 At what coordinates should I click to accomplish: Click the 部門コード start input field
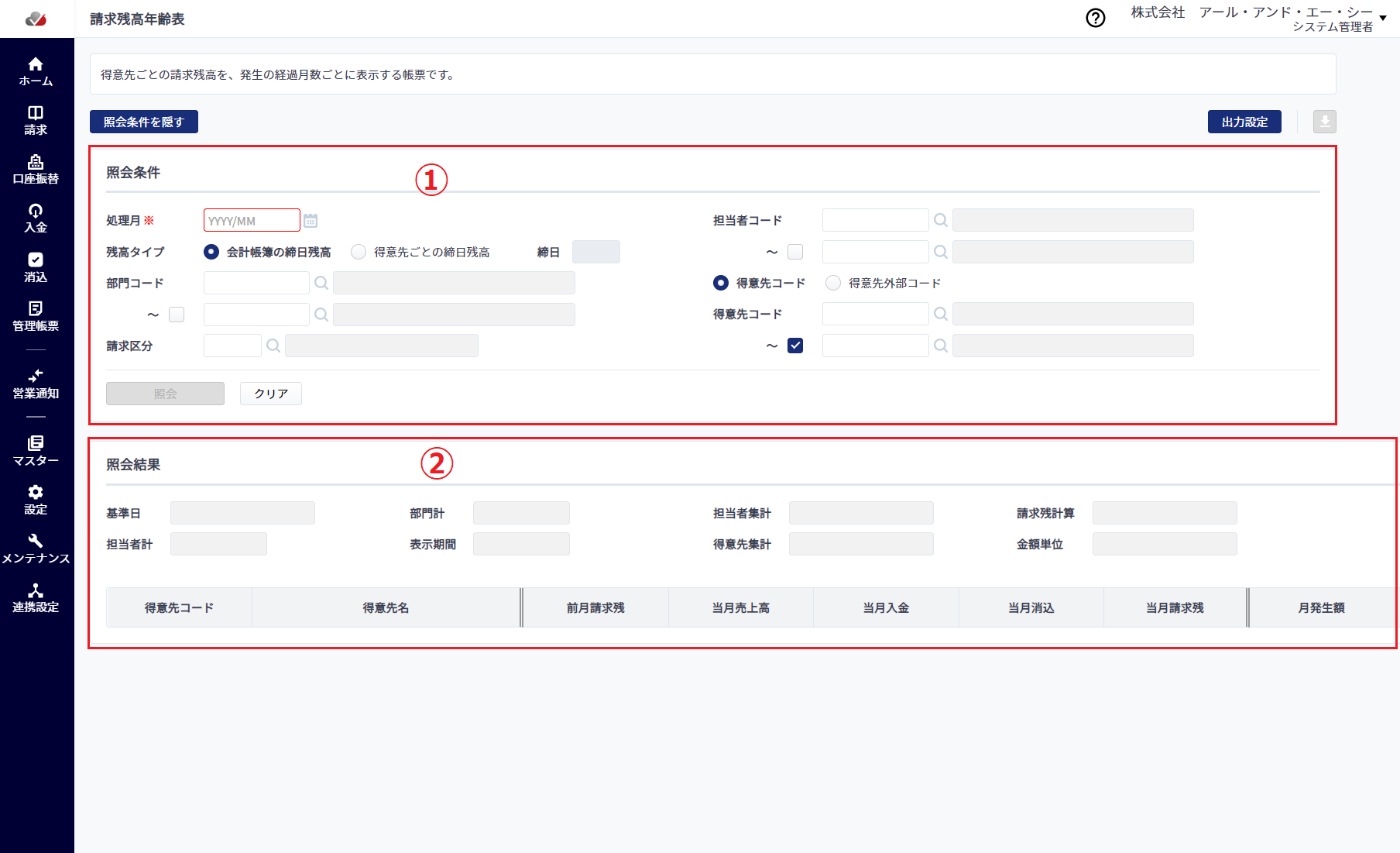[x=256, y=283]
